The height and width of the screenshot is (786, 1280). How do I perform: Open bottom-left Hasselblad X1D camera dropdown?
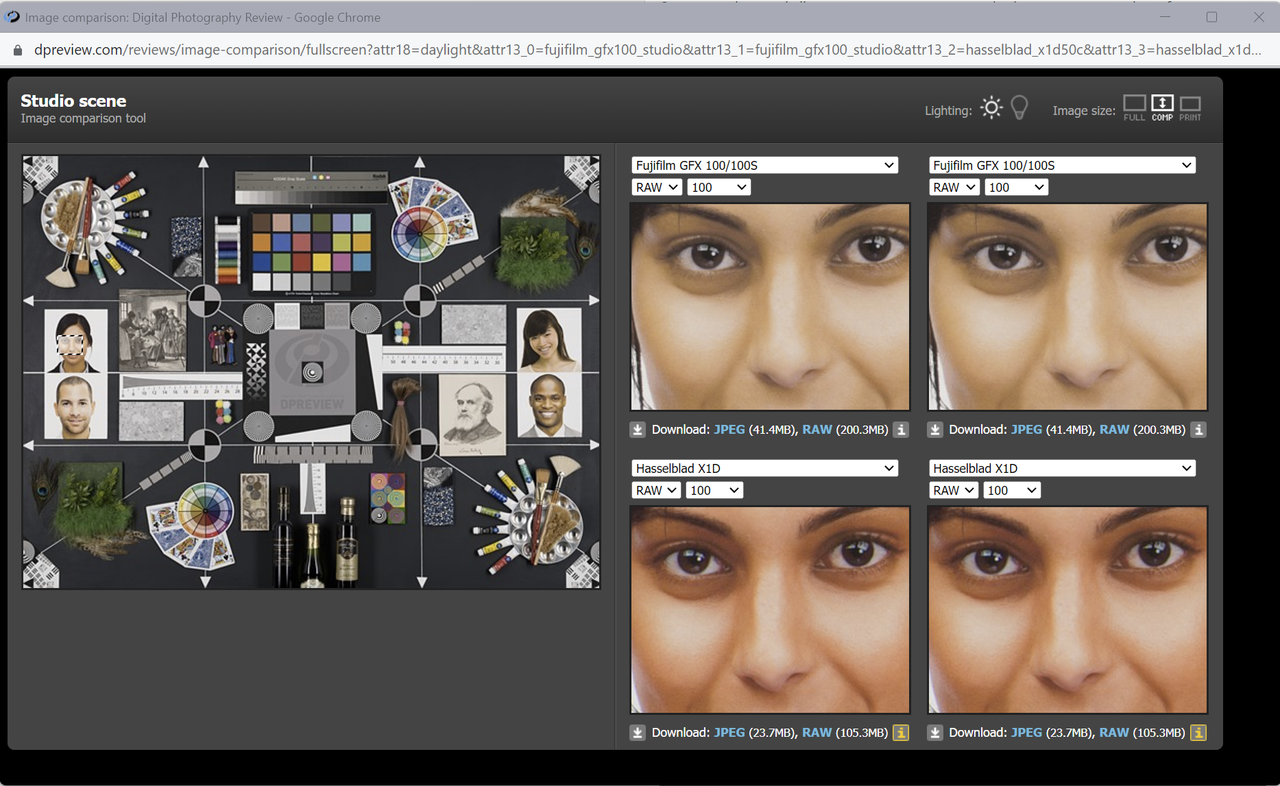765,468
